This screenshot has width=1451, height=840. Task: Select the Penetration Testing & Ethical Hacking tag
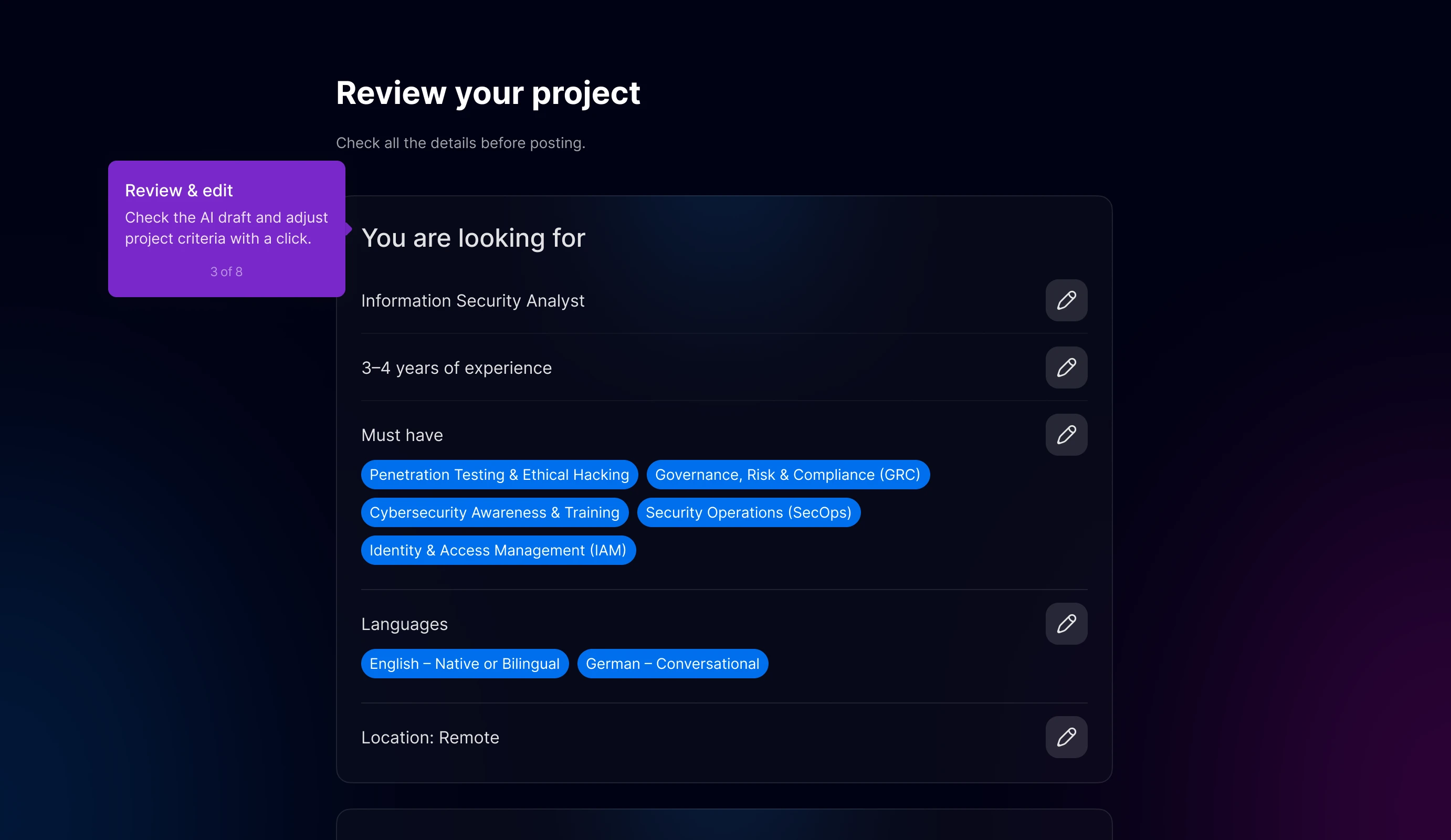coord(499,475)
